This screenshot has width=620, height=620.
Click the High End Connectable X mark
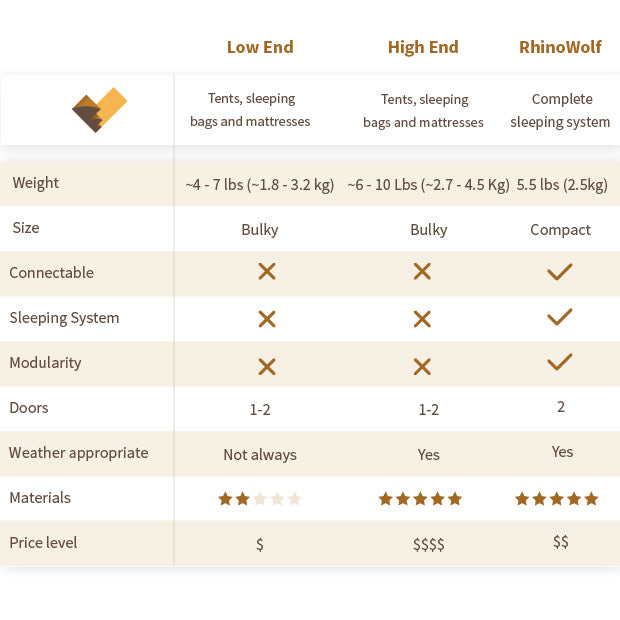(422, 272)
